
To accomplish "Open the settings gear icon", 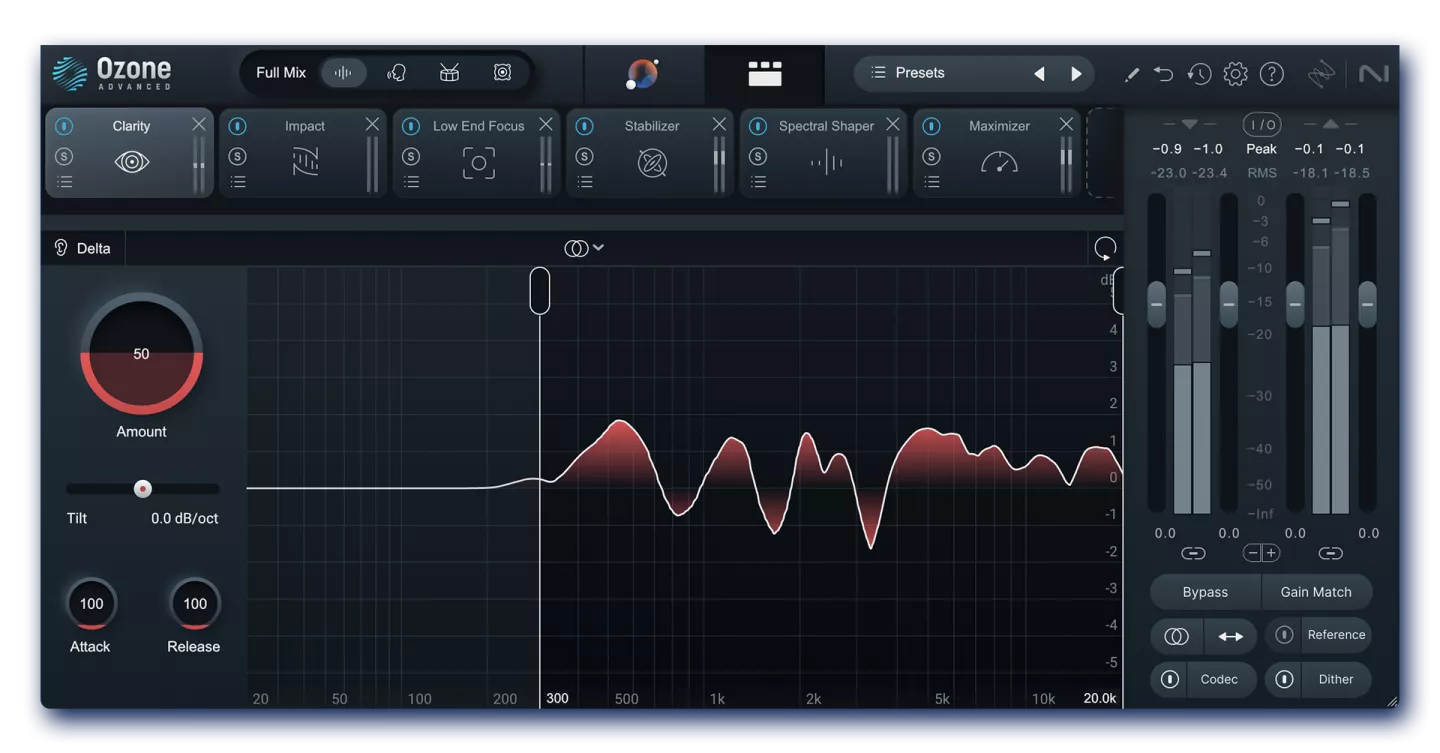I will (x=1236, y=74).
